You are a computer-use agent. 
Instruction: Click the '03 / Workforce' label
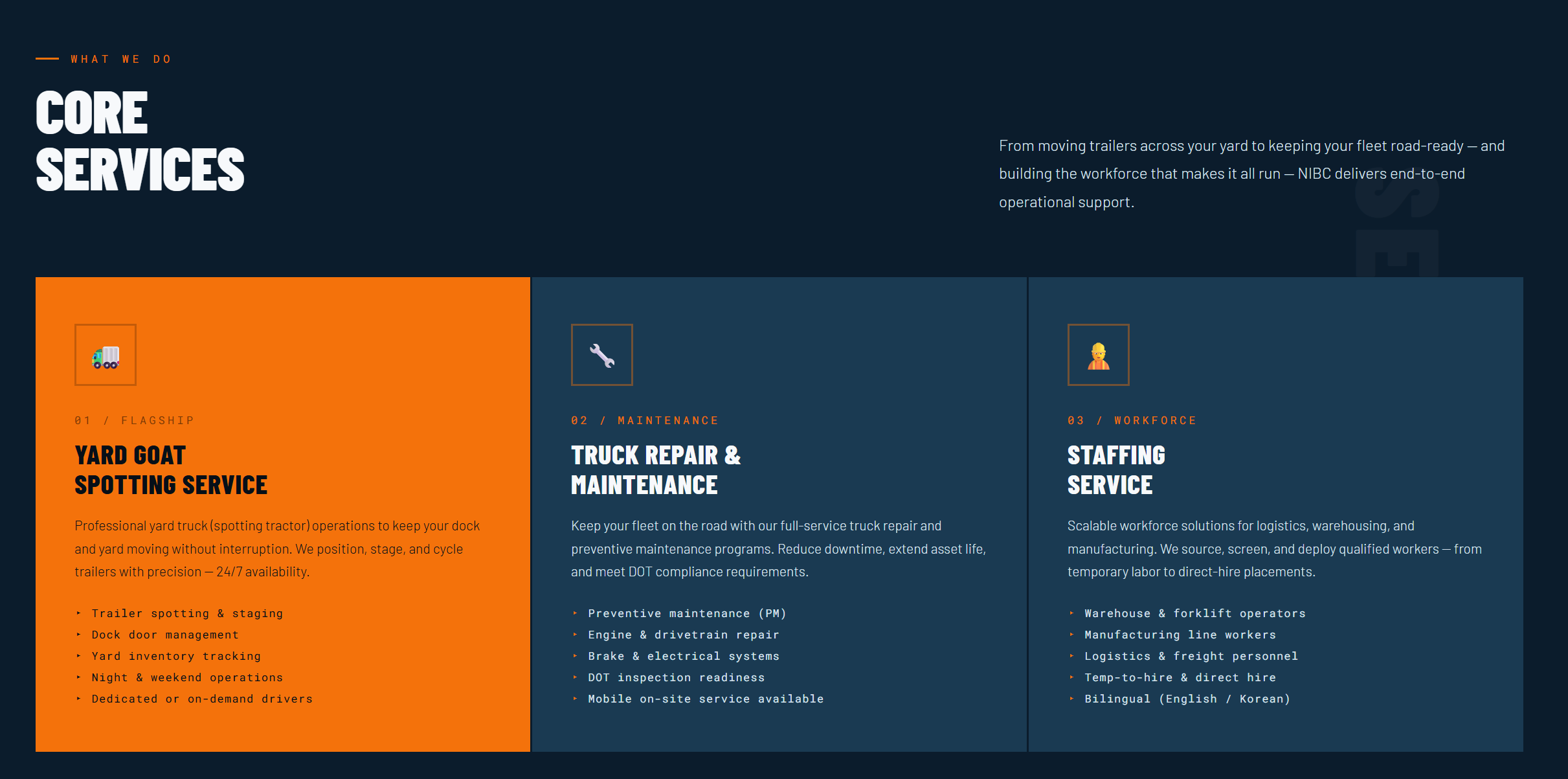point(1132,421)
